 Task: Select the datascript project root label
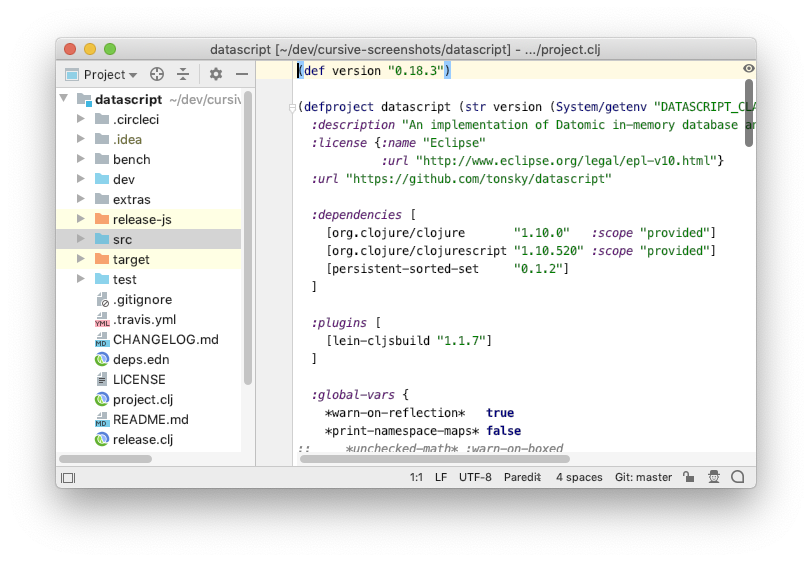128,99
